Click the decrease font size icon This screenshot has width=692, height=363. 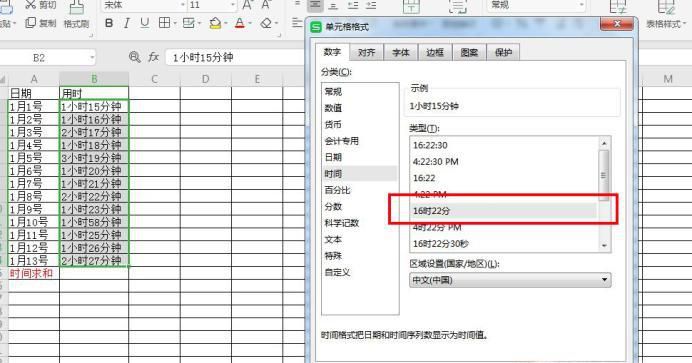pyautogui.click(x=266, y=5)
